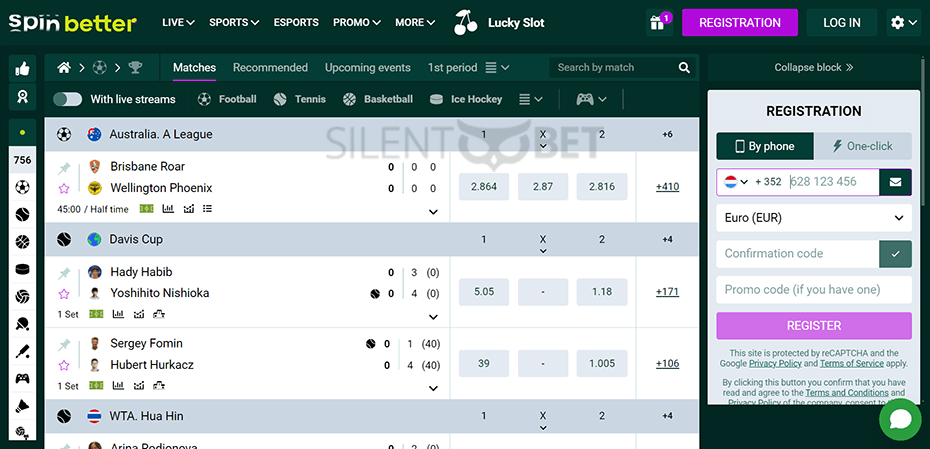
Task: Click the envelope send-code button
Action: point(896,182)
